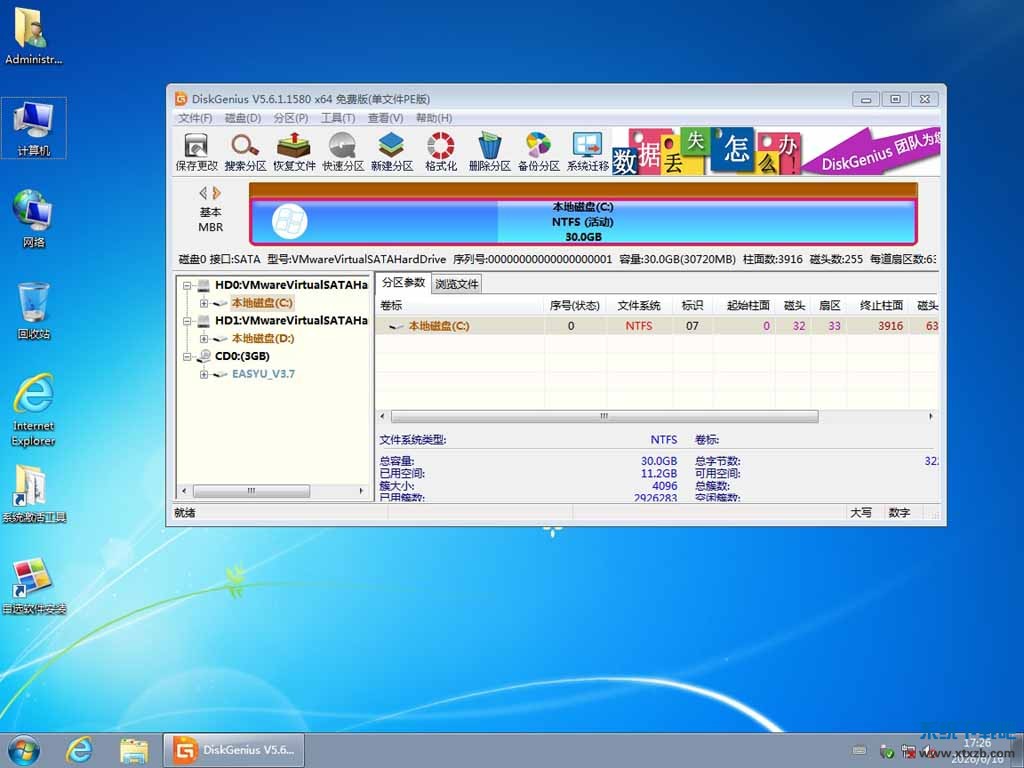Click the DiskGenius banner advertisement

[x=776, y=152]
